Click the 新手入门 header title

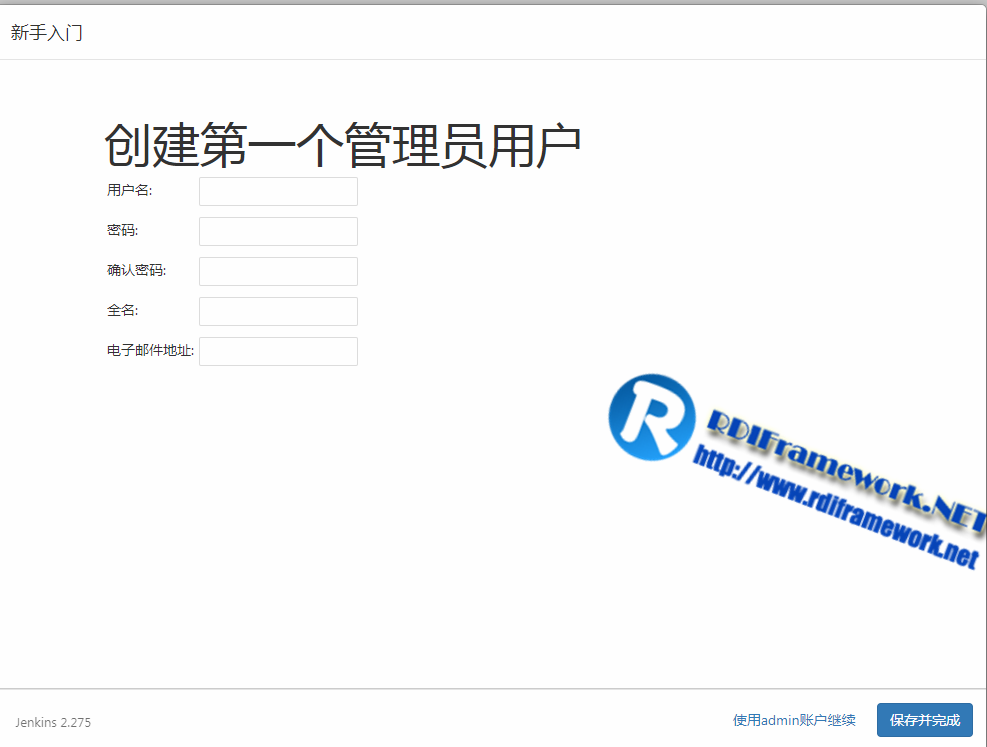(x=47, y=33)
